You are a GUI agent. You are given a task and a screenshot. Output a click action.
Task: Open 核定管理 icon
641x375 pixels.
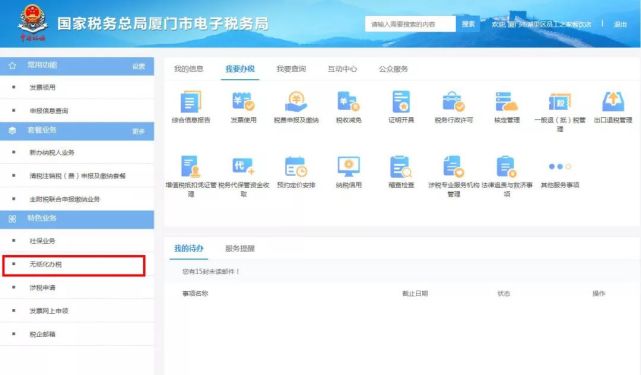pos(507,101)
